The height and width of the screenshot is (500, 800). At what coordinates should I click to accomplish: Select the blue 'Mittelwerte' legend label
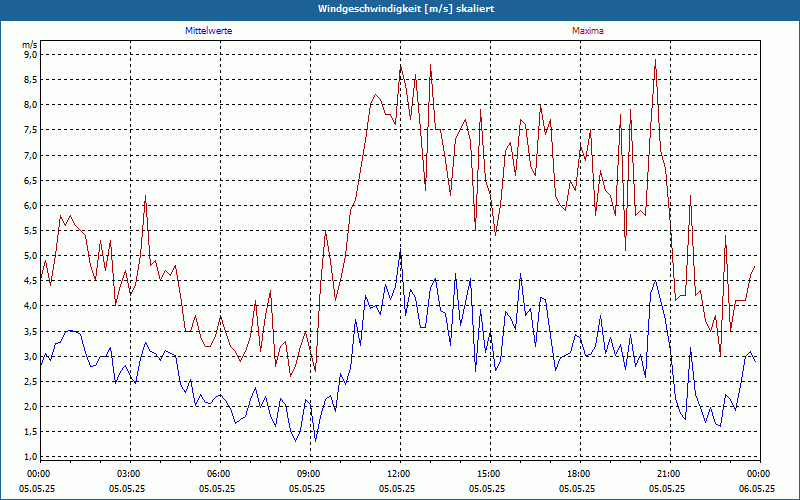(x=209, y=31)
